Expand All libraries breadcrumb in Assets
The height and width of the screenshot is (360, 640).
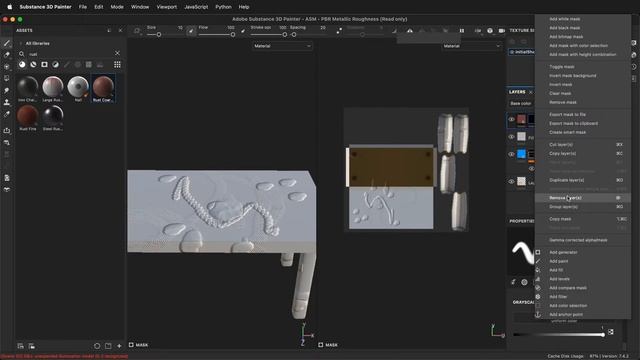[38, 43]
